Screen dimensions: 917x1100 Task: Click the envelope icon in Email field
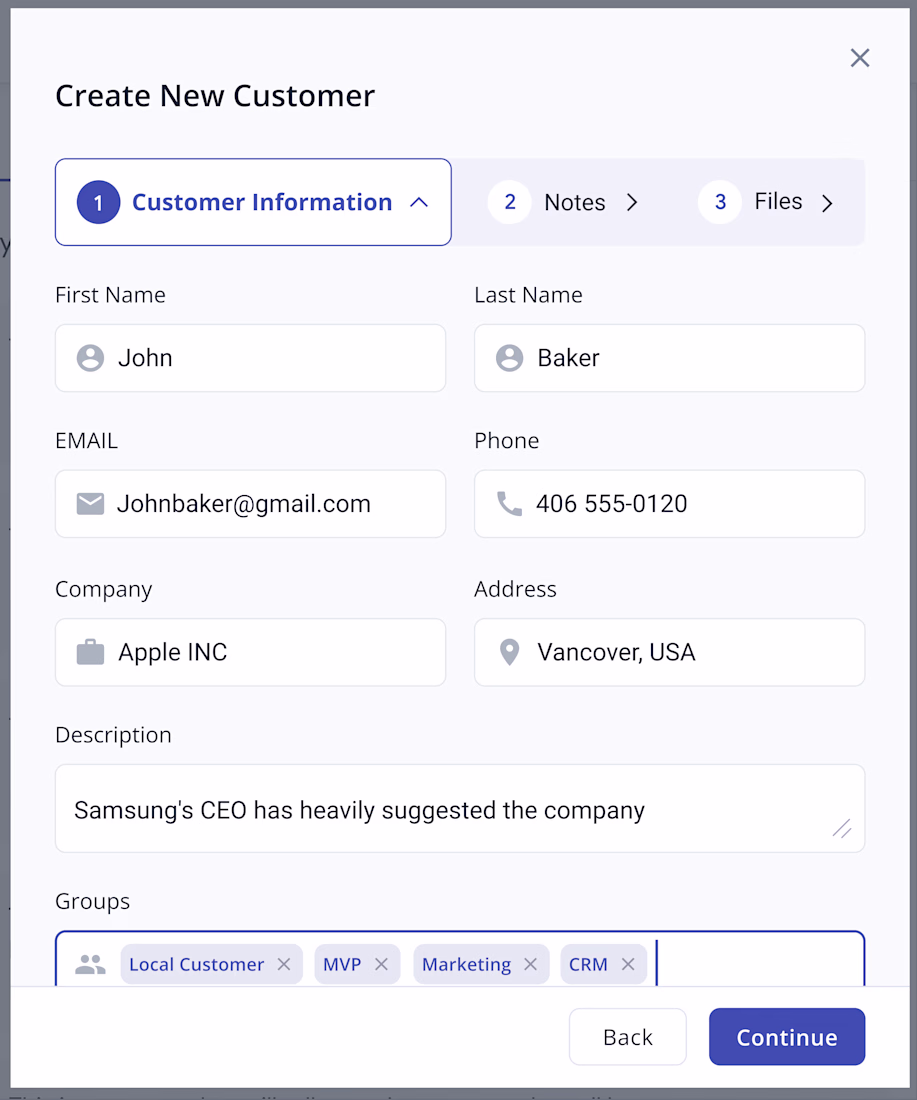pos(91,504)
